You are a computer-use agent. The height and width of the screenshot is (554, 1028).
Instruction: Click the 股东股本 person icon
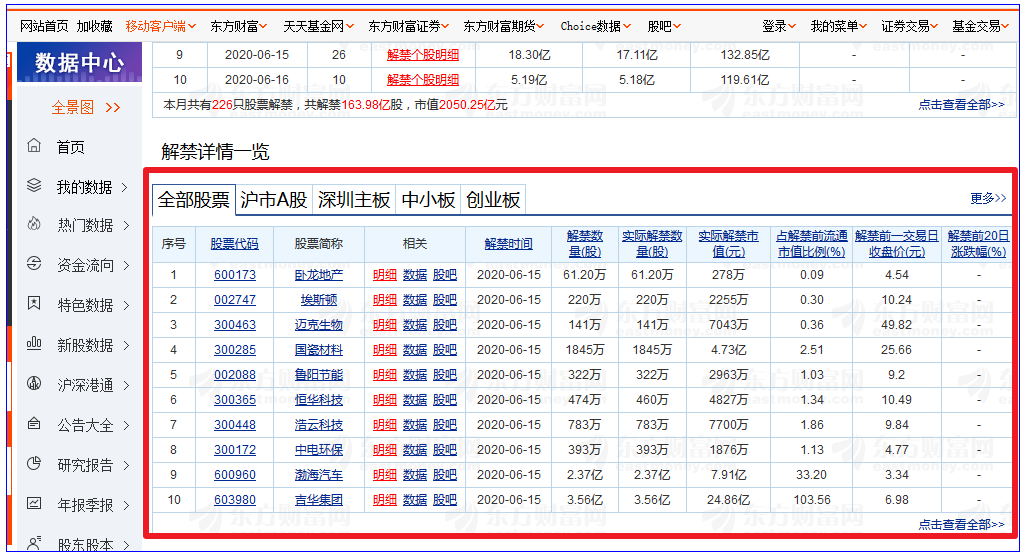34,543
